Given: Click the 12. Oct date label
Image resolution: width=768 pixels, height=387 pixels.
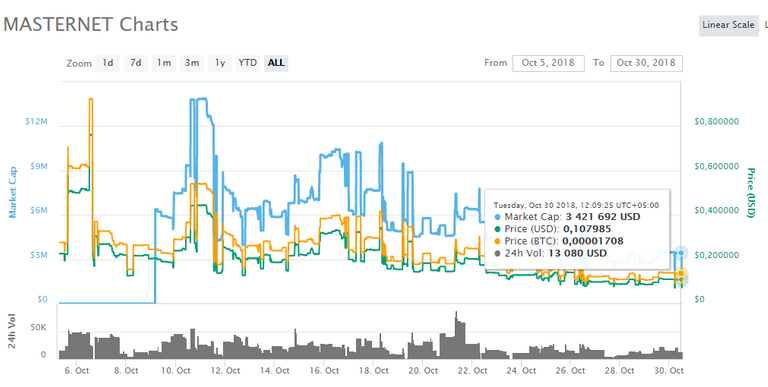Looking at the screenshot, I should click(x=225, y=371).
